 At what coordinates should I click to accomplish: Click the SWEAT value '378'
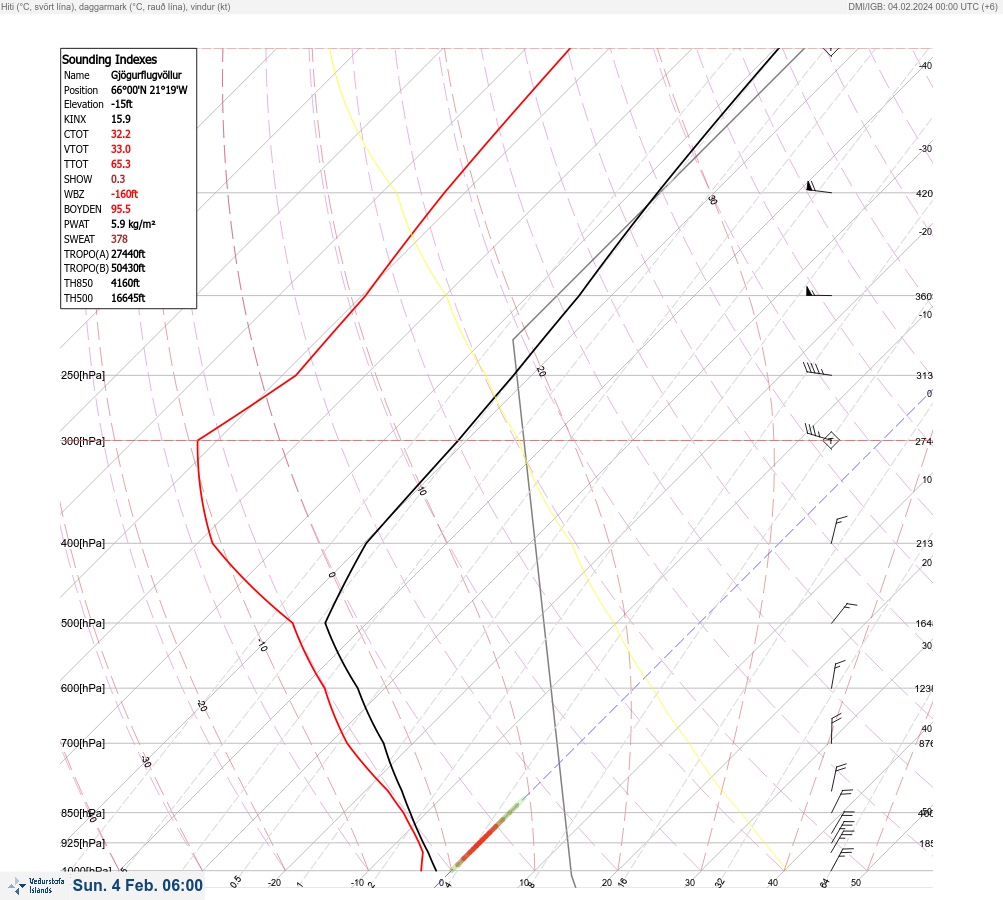coord(120,239)
